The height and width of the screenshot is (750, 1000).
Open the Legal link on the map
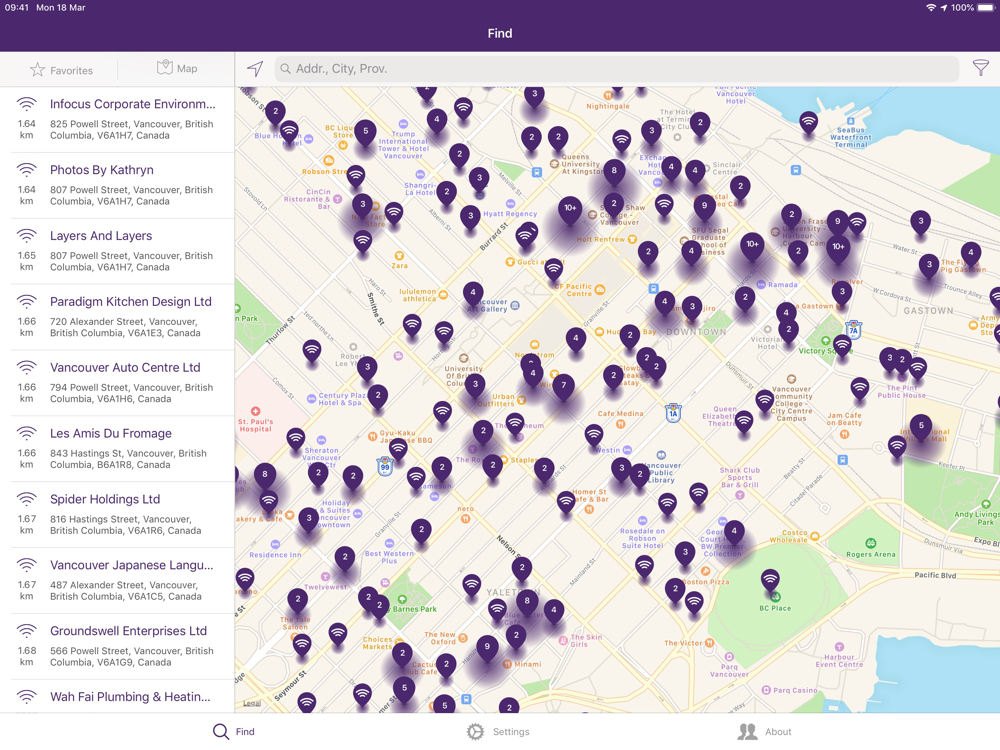[x=252, y=703]
